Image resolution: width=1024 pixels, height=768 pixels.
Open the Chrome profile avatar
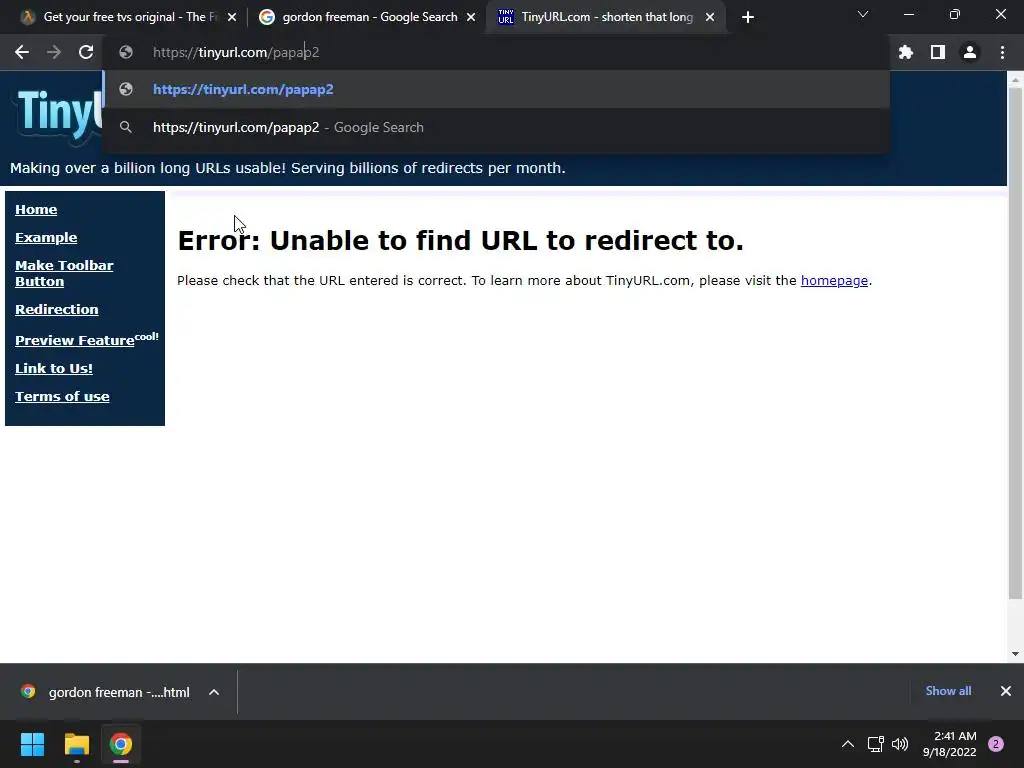(970, 52)
